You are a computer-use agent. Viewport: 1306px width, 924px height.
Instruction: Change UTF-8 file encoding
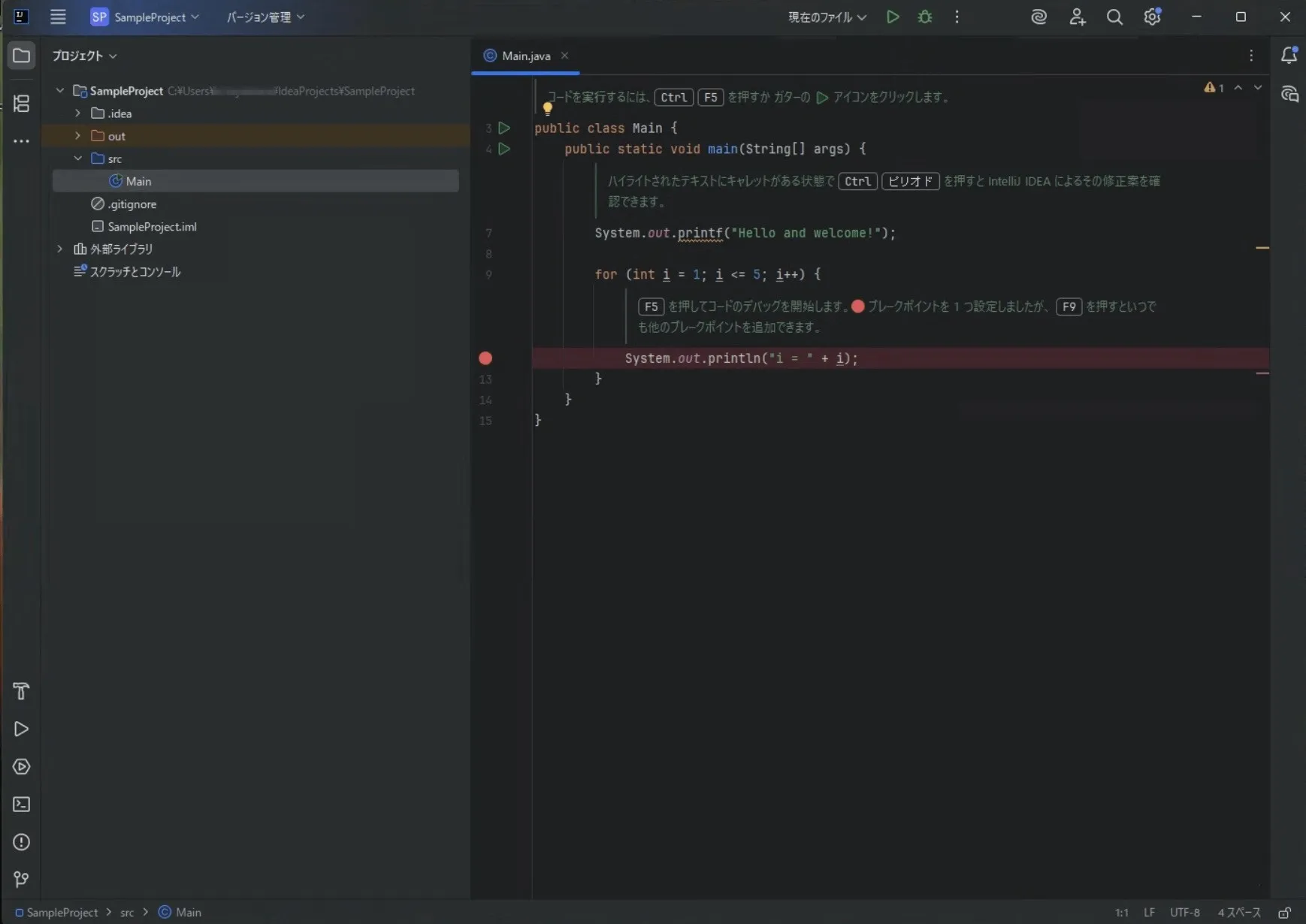[x=1184, y=912]
